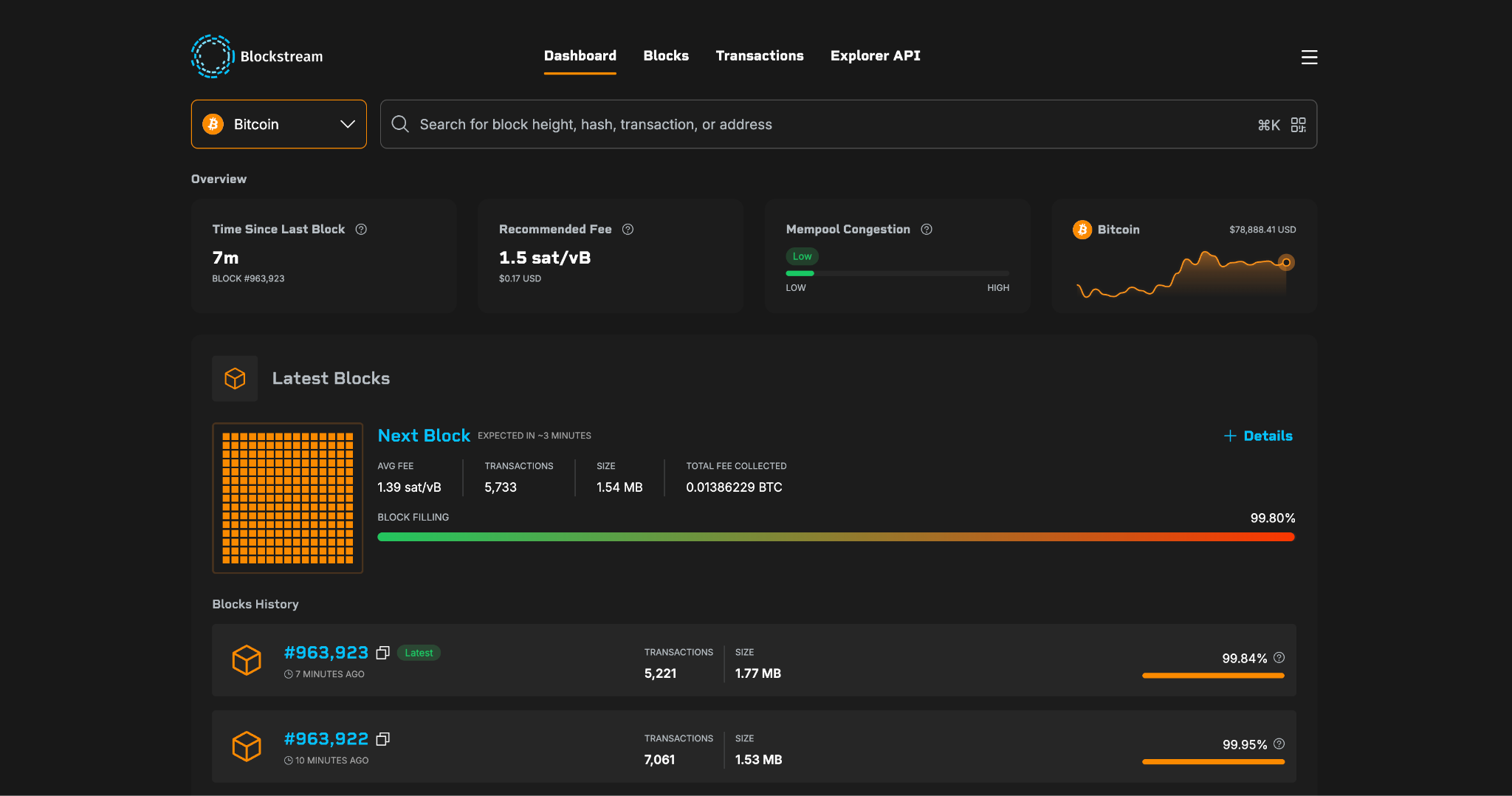Click current price dot on chart

1286,262
